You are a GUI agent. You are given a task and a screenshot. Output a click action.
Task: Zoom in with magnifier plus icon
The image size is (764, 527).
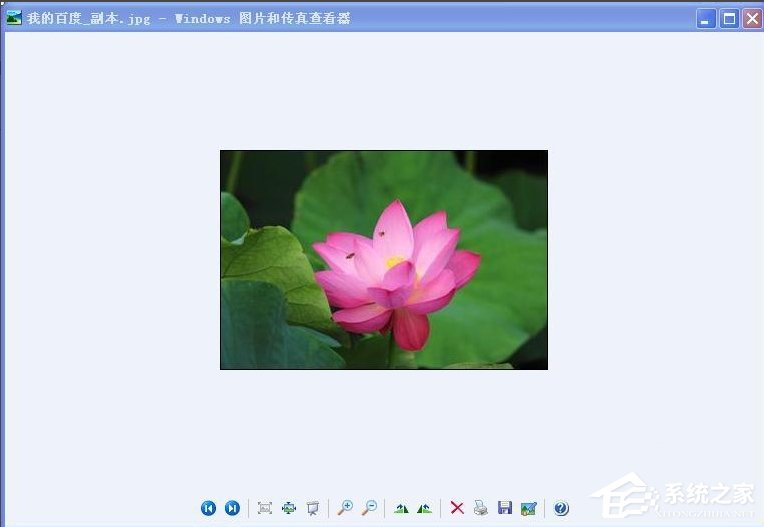(x=345, y=508)
